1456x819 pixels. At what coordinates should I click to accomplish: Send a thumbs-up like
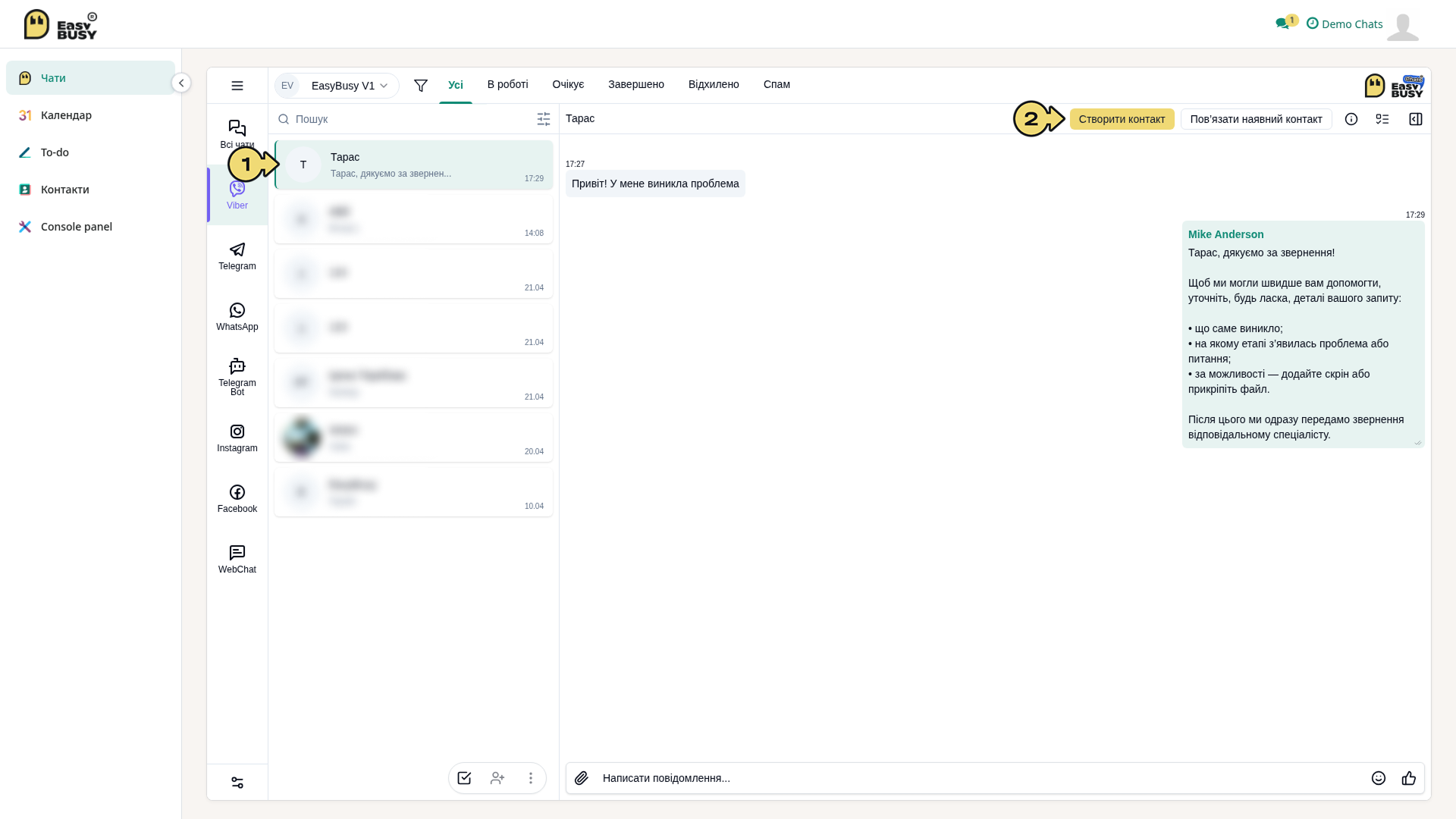coord(1409,778)
